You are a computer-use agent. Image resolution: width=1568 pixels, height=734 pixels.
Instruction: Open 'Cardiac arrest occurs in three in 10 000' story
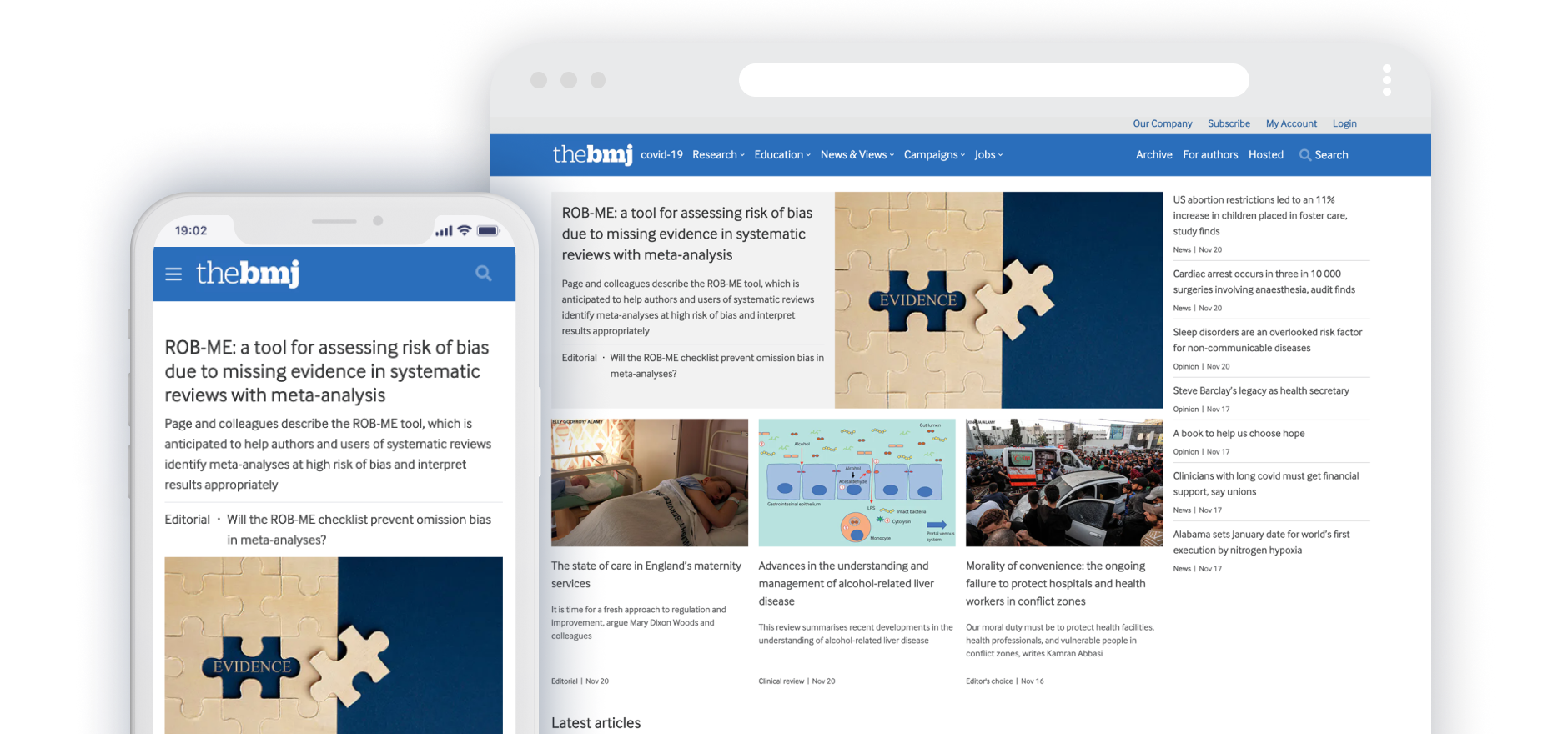(x=1264, y=282)
